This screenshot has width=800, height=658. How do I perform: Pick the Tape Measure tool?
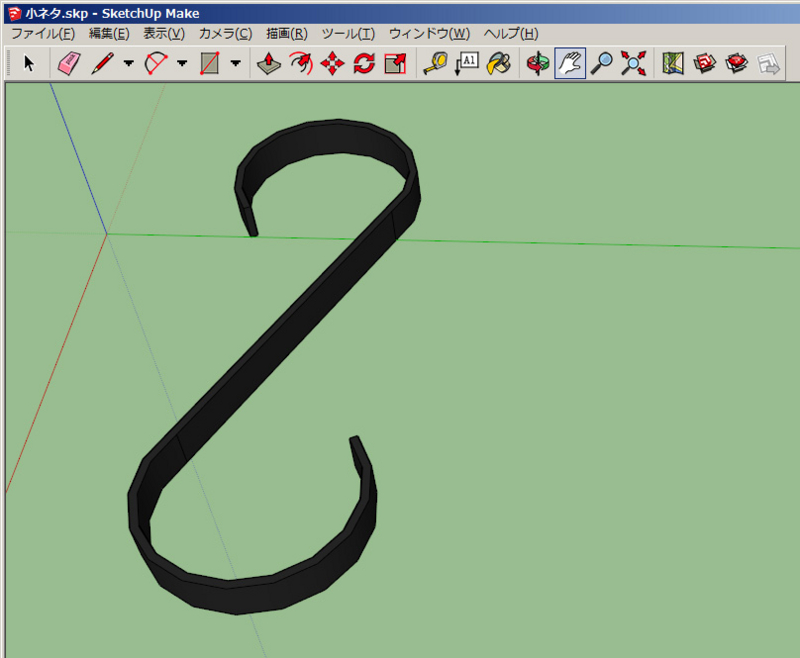pyautogui.click(x=435, y=63)
